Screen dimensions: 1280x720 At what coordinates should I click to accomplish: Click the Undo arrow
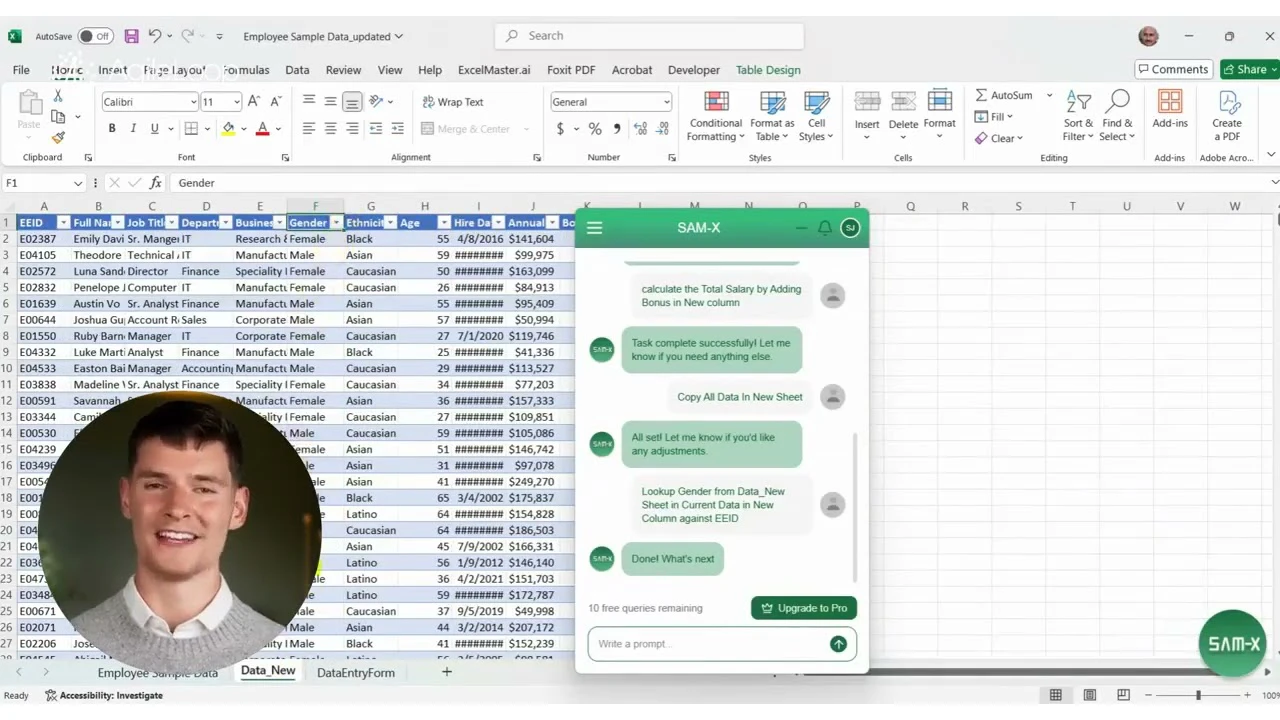154,36
